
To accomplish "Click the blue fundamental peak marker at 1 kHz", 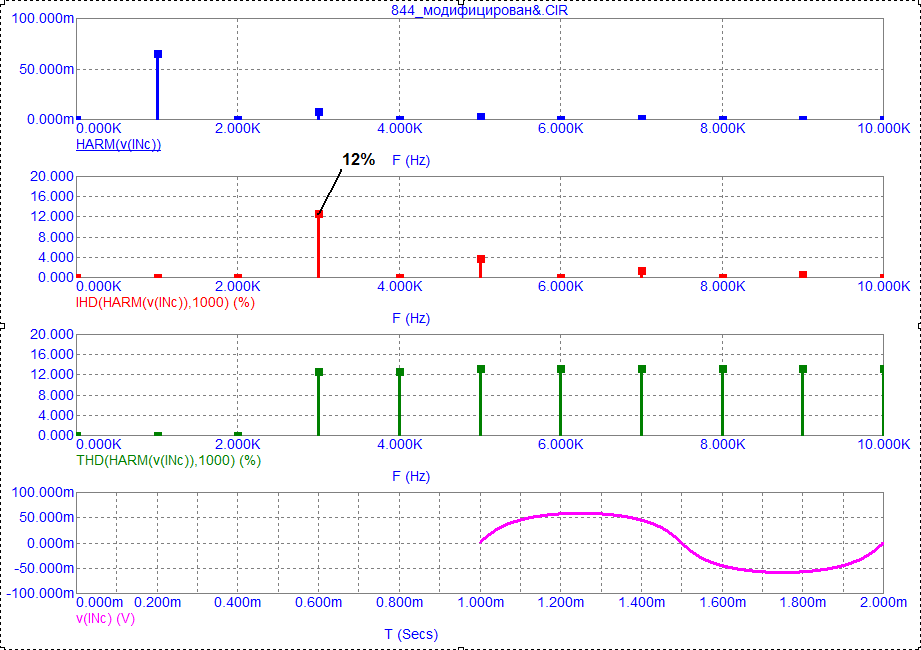I will (x=158, y=54).
